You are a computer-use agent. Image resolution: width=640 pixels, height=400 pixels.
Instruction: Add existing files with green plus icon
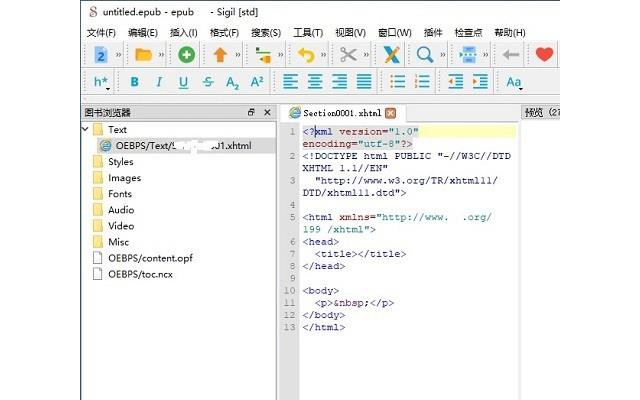pyautogui.click(x=186, y=54)
